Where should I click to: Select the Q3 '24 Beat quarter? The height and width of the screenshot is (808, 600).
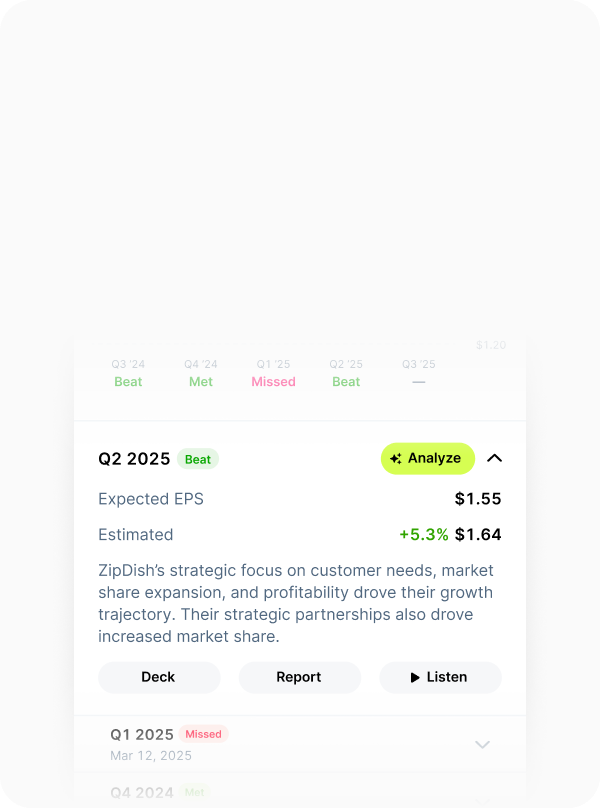[x=128, y=373]
